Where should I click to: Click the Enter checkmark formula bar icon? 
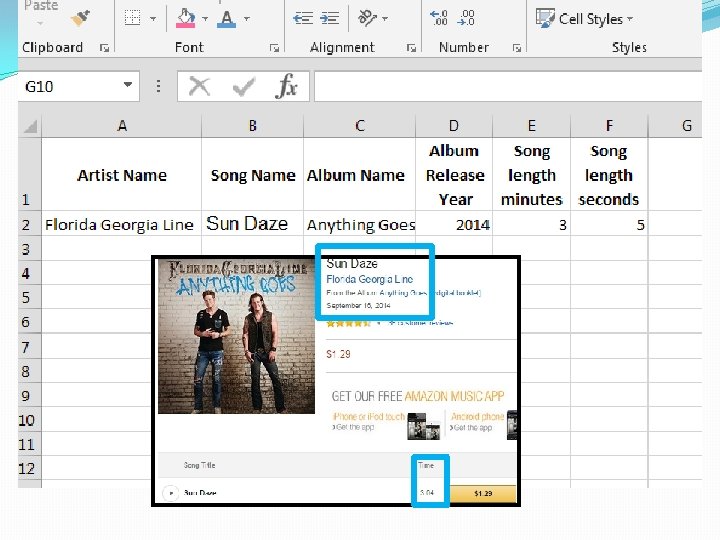click(243, 86)
